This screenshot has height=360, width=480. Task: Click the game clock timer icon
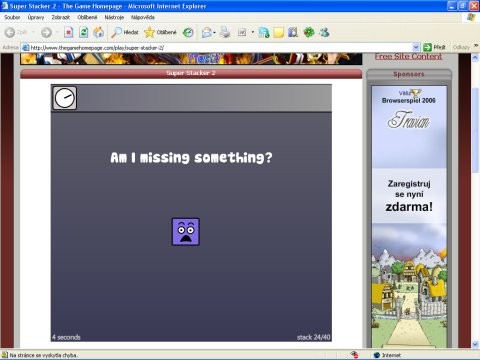point(65,98)
